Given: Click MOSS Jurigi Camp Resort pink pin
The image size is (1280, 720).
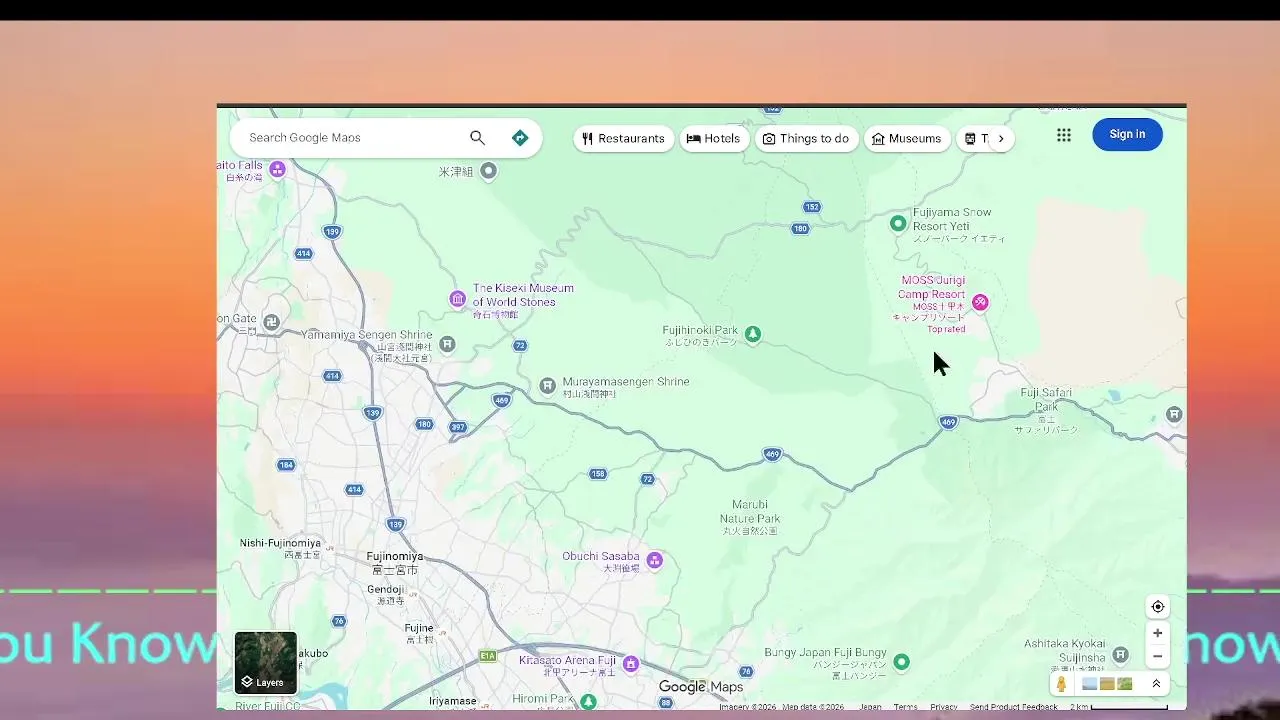Looking at the screenshot, I should pos(980,302).
